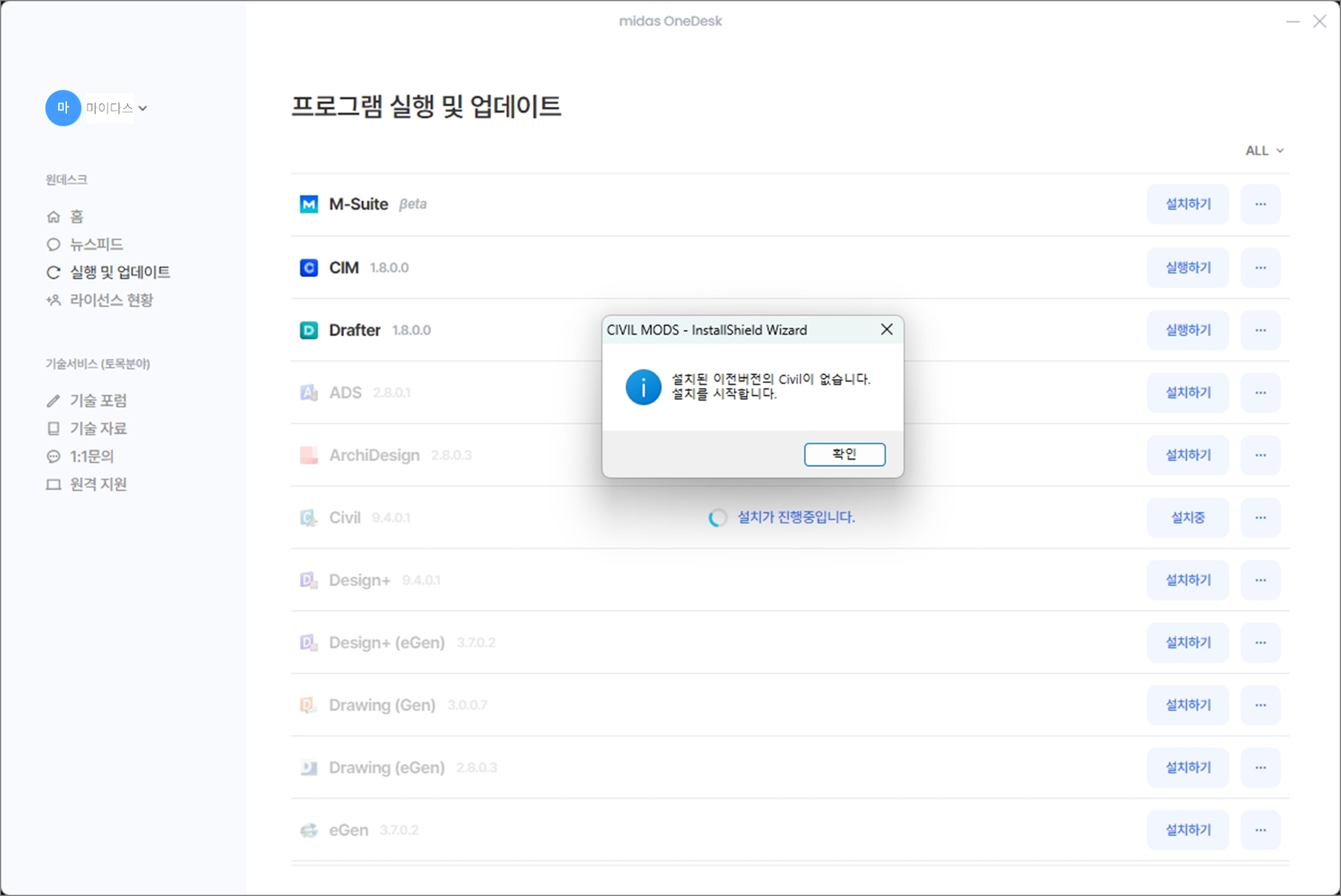Click the spinner next to 설치가 진행중입니다
The image size is (1341, 896).
coord(717,518)
